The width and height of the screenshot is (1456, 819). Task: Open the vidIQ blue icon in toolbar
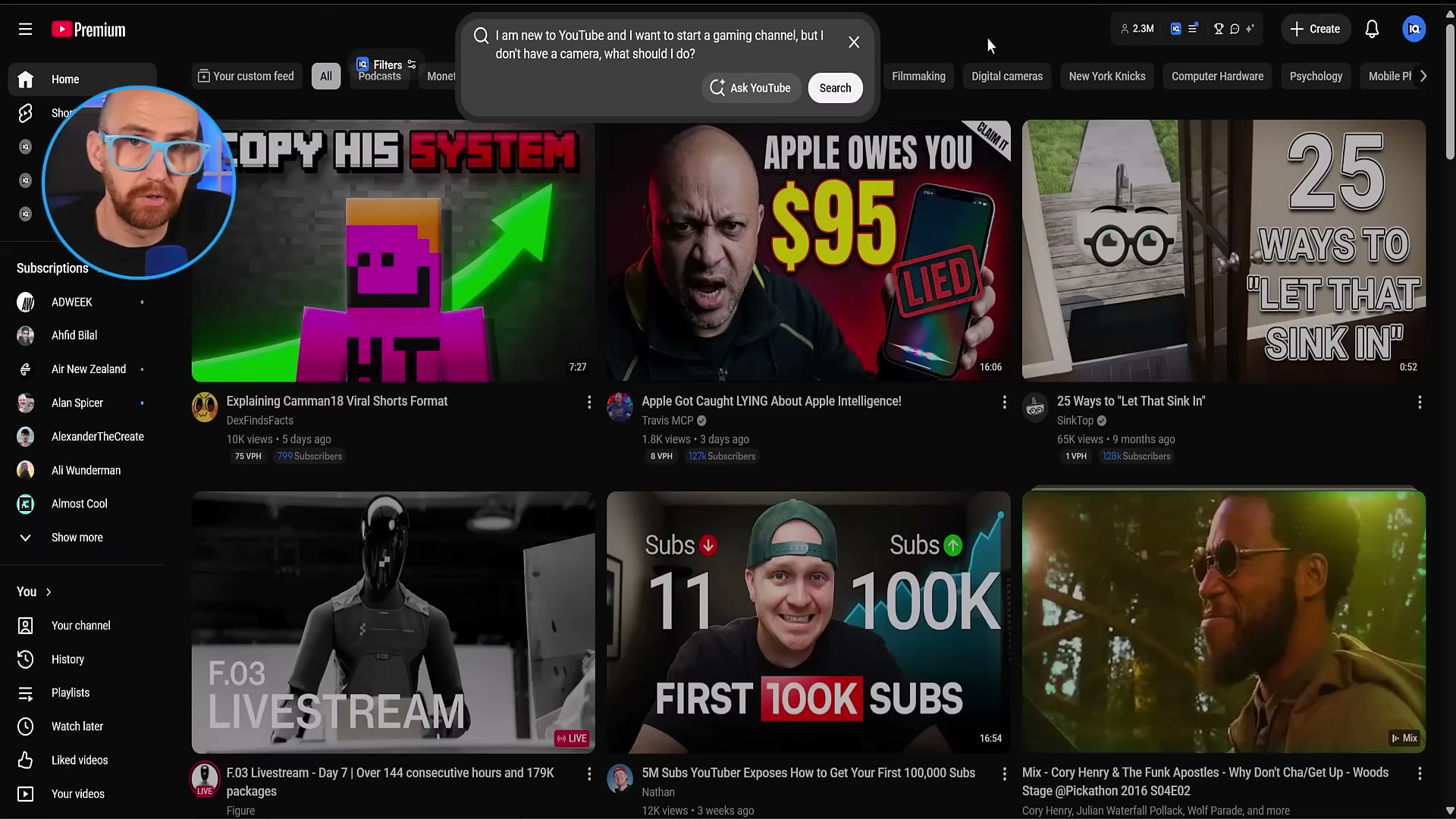[x=1175, y=29]
